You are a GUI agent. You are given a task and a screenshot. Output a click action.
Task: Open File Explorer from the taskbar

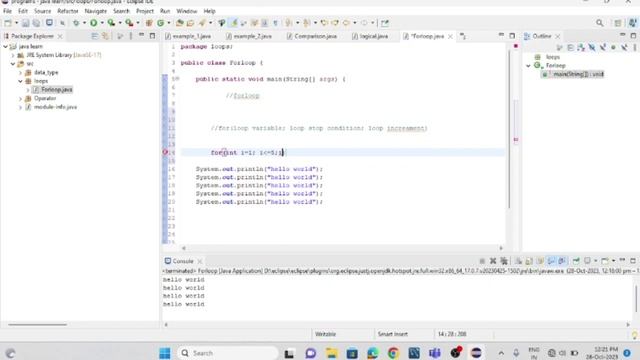331,353
